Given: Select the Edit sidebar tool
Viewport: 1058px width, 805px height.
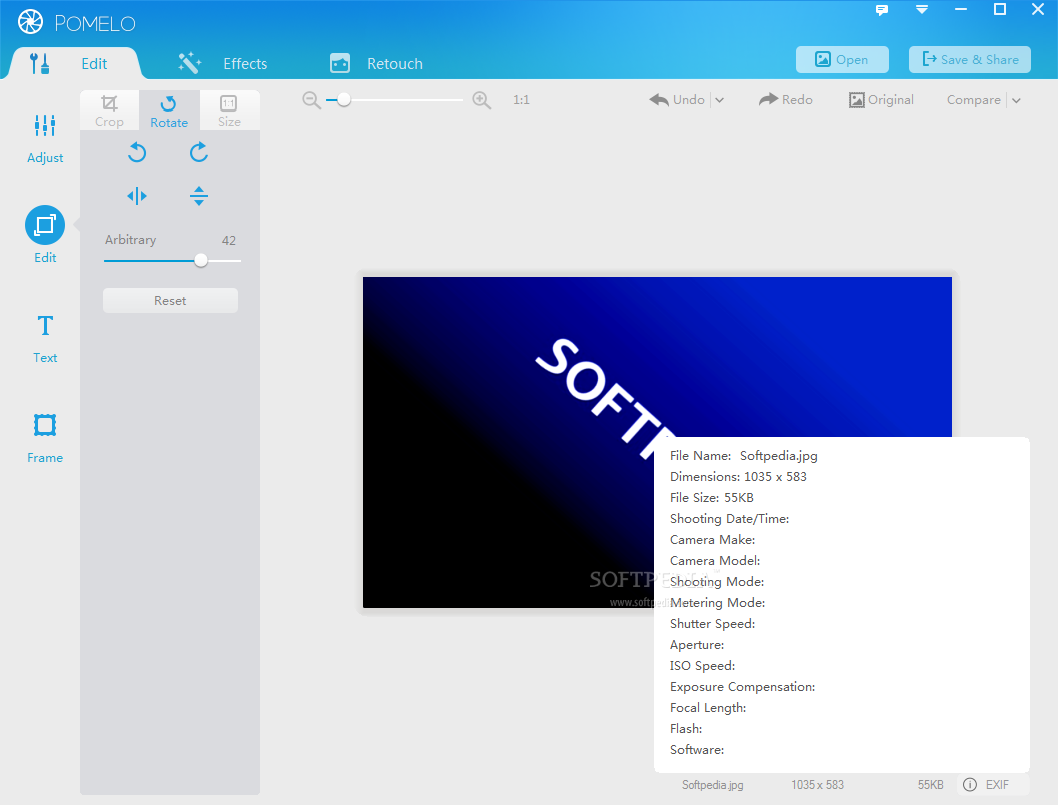Looking at the screenshot, I should click(45, 235).
